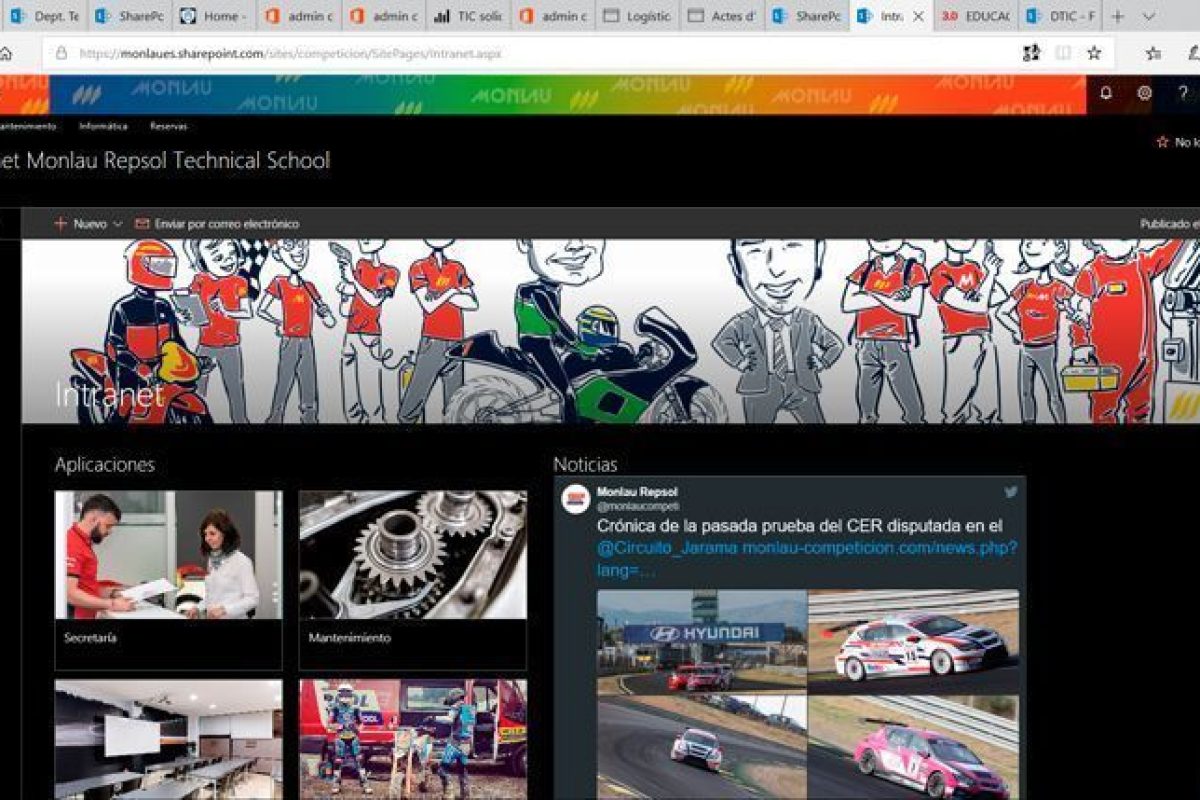Click the white race car photo in tweet

point(914,641)
